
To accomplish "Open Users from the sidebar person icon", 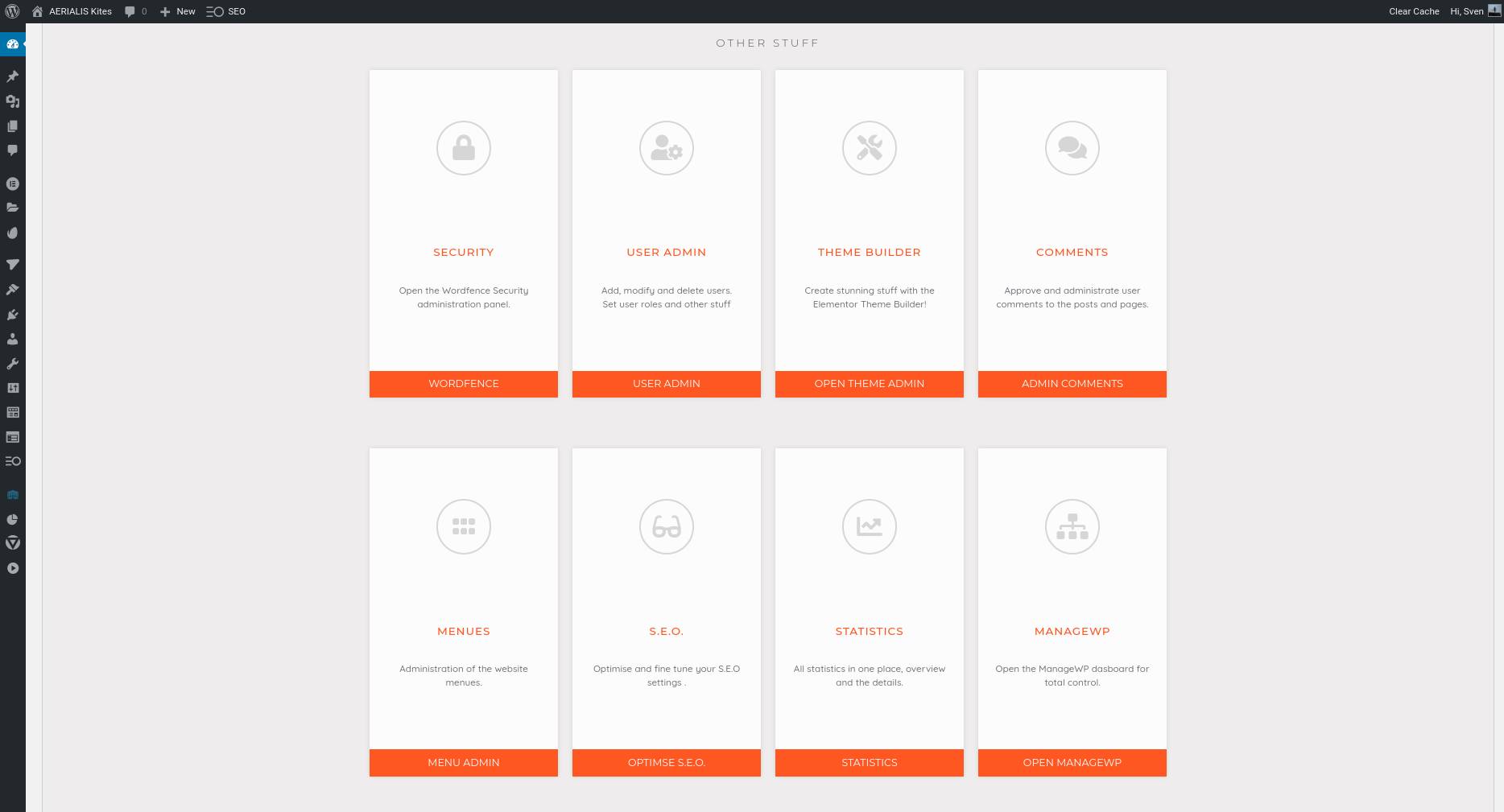I will (13, 339).
